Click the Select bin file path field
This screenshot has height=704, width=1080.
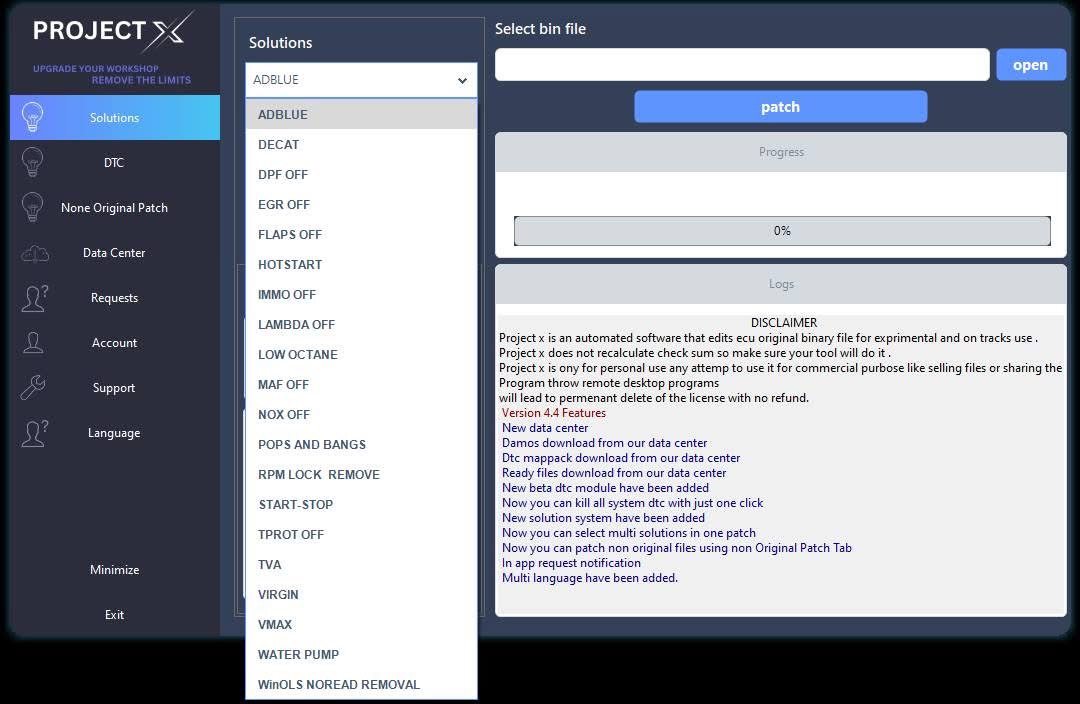tap(742, 65)
